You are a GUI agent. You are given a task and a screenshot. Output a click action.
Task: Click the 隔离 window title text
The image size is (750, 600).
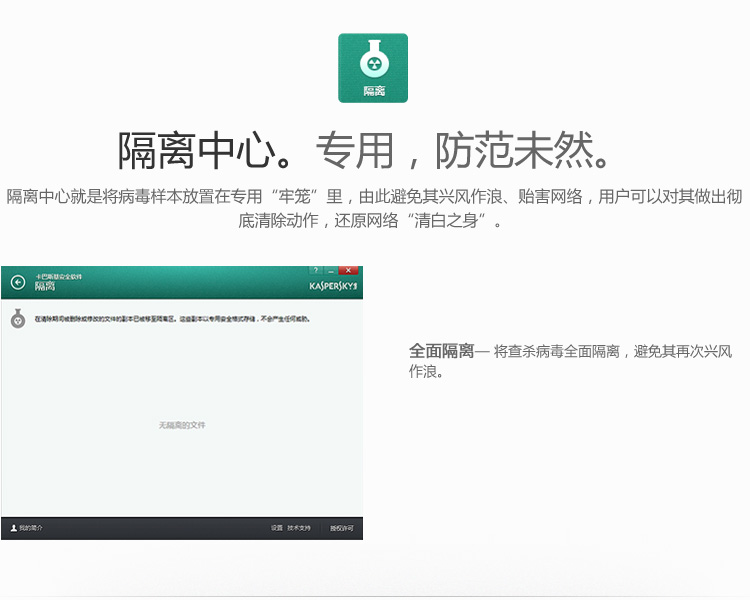pos(45,287)
